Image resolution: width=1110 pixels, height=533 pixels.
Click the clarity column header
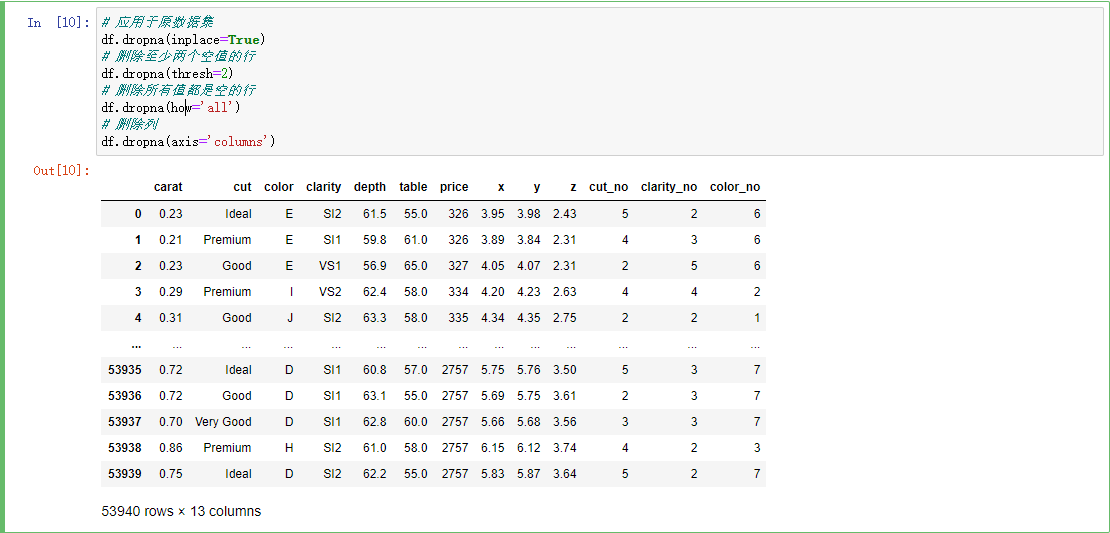point(324,187)
